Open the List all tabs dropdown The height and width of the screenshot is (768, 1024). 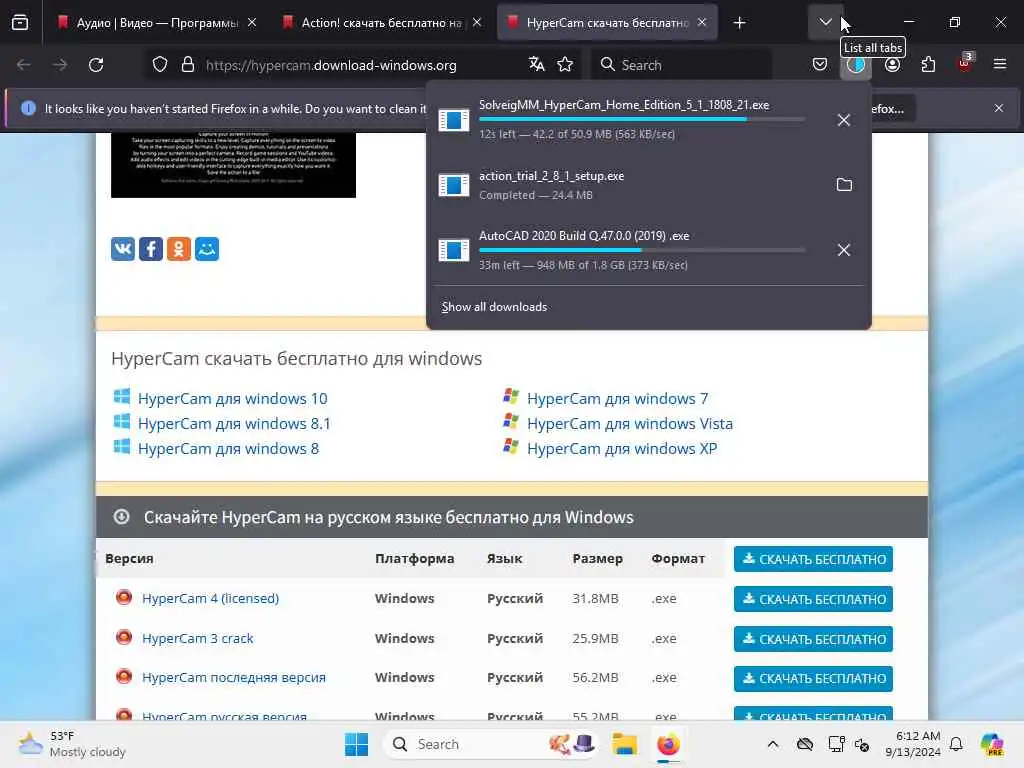tap(825, 23)
